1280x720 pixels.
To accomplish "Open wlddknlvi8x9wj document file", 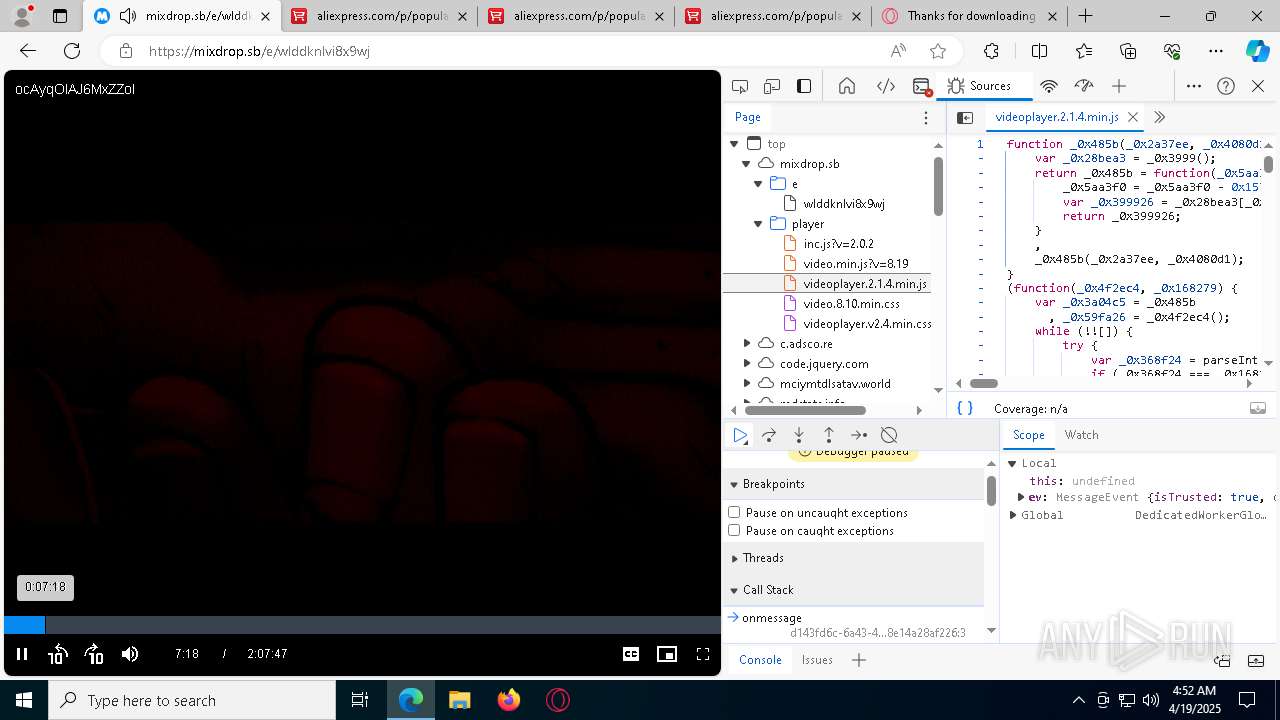I will 843,204.
